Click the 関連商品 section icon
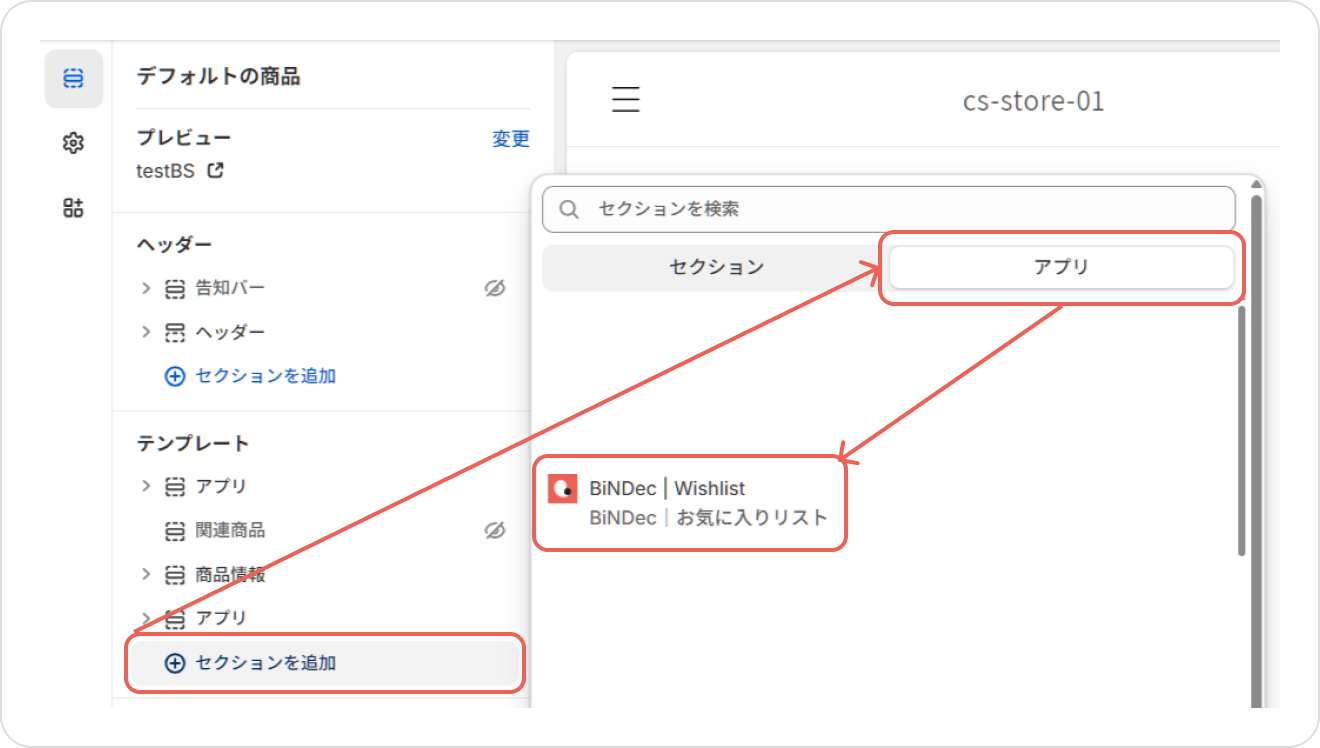Screen dimensions: 1320x748 point(175,531)
